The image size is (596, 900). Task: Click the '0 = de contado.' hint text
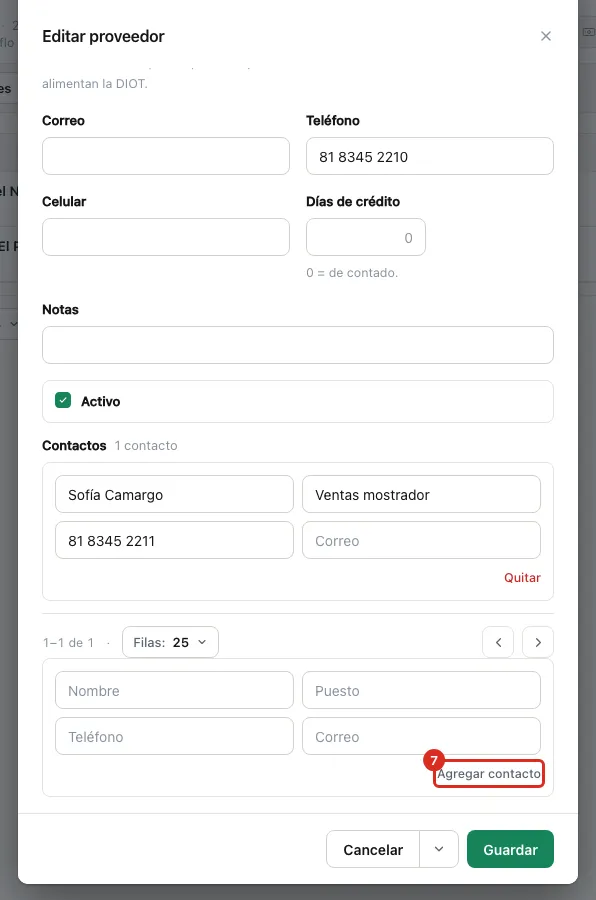[352, 273]
